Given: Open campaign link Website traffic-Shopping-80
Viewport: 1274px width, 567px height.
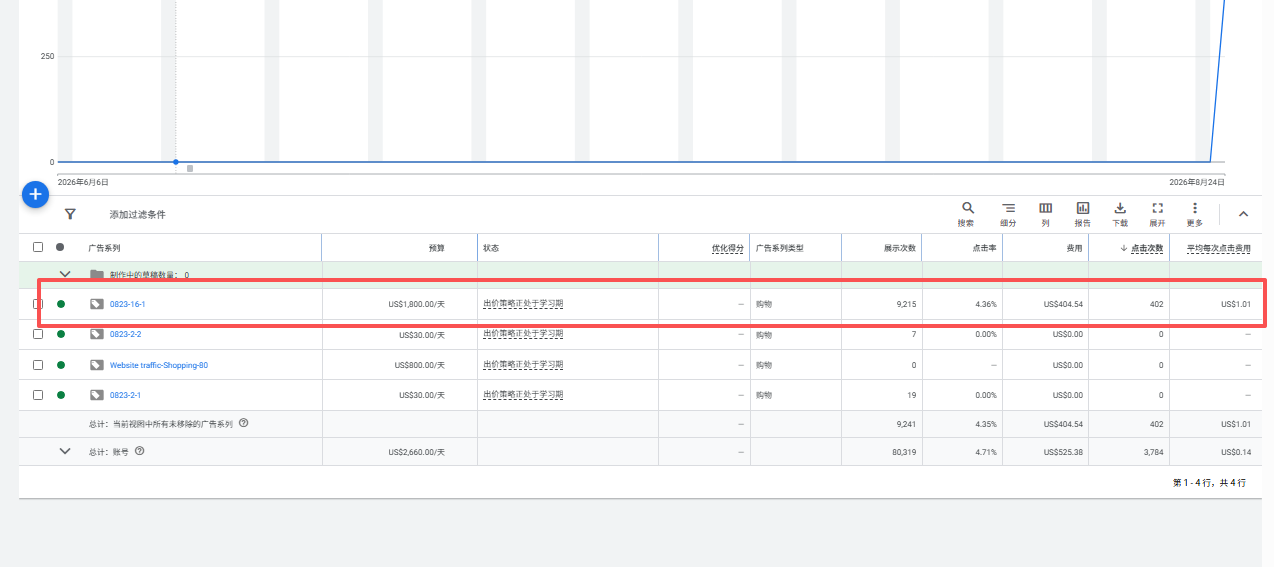Looking at the screenshot, I should (x=159, y=365).
